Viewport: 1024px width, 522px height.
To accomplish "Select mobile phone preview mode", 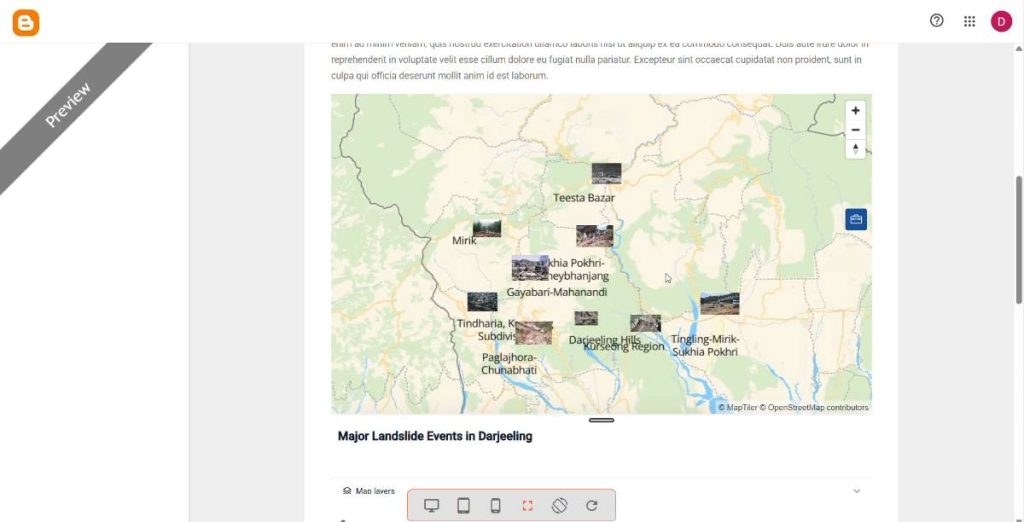I will [496, 506].
